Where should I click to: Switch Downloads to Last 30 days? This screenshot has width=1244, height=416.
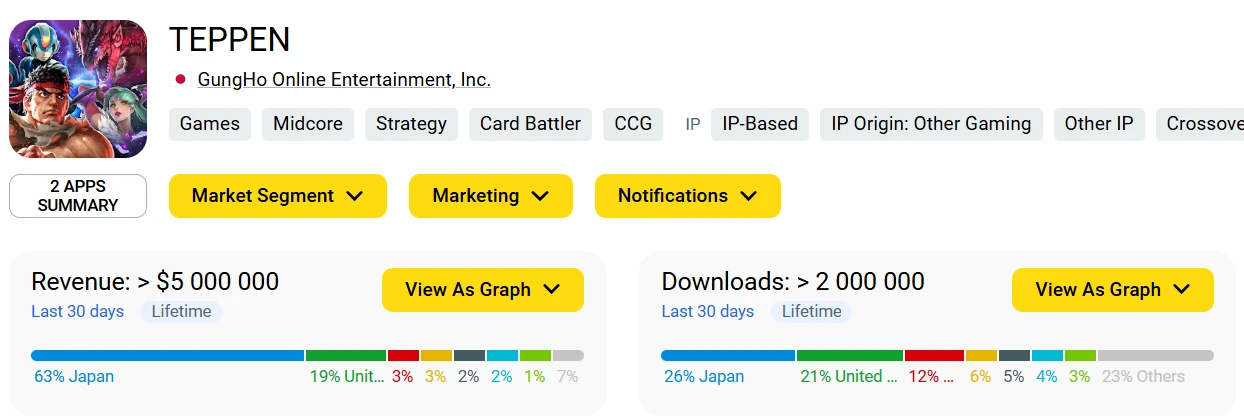coord(708,312)
